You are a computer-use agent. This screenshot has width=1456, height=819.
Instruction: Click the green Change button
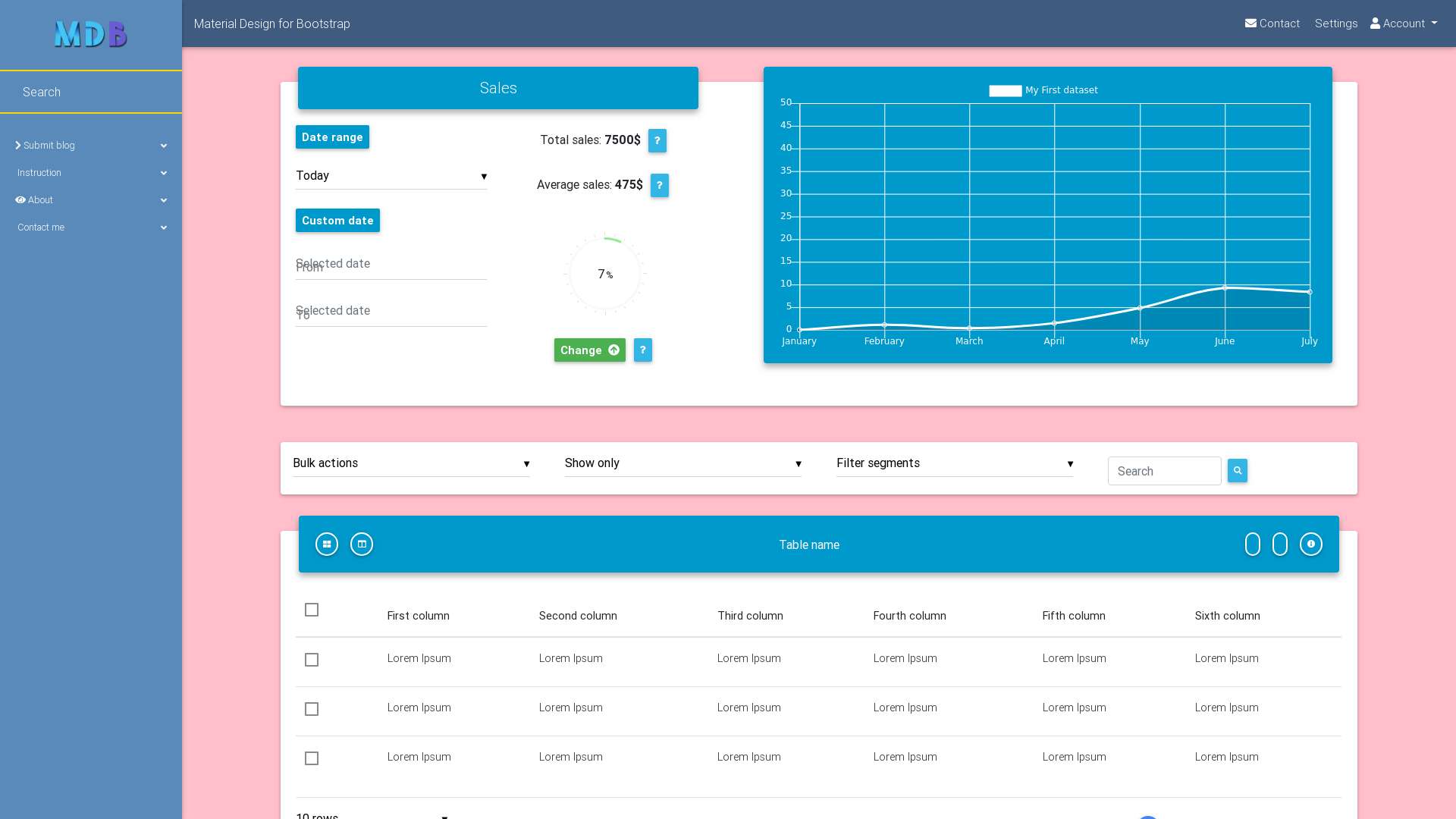pyautogui.click(x=589, y=350)
